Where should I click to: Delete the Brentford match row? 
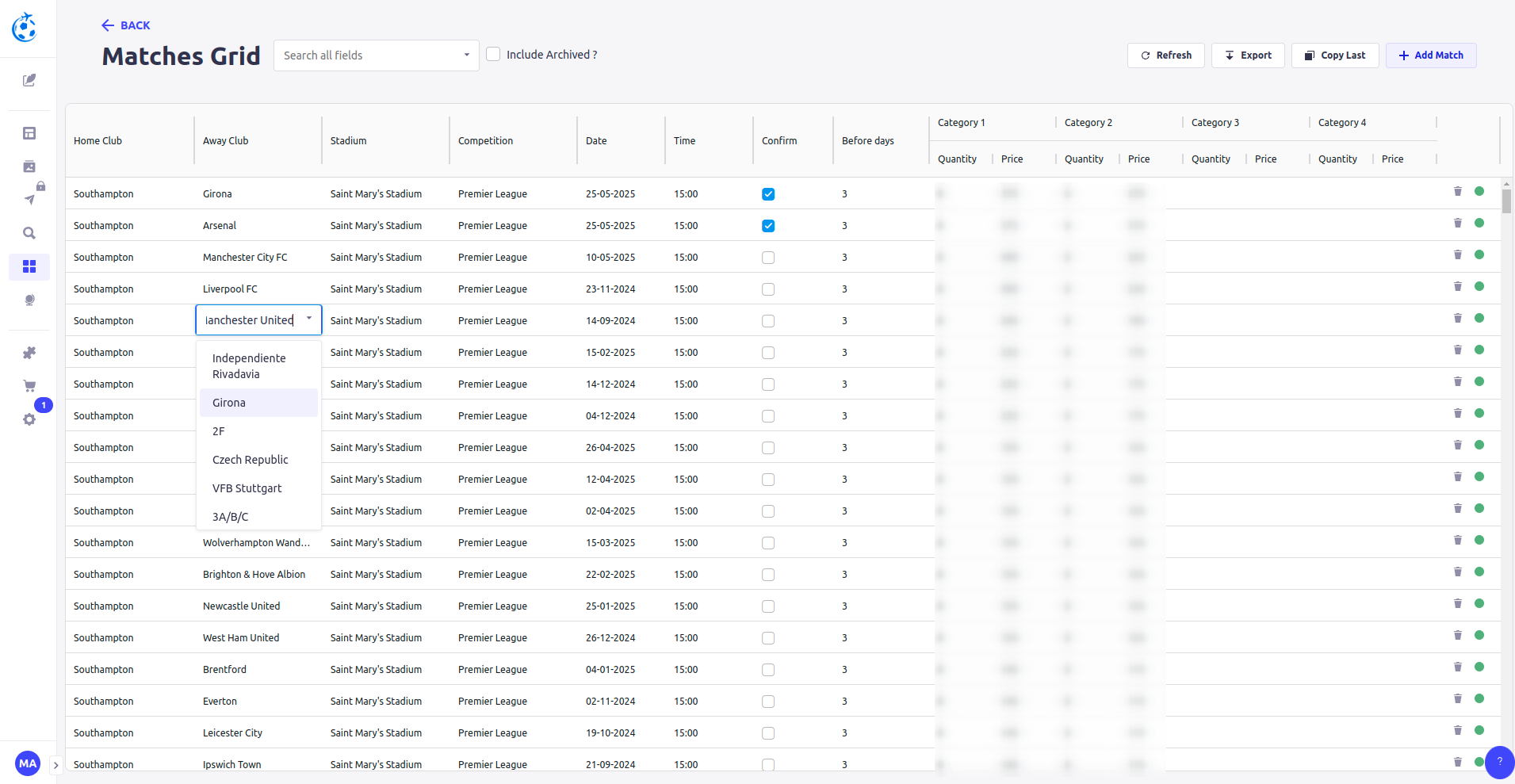click(x=1457, y=667)
